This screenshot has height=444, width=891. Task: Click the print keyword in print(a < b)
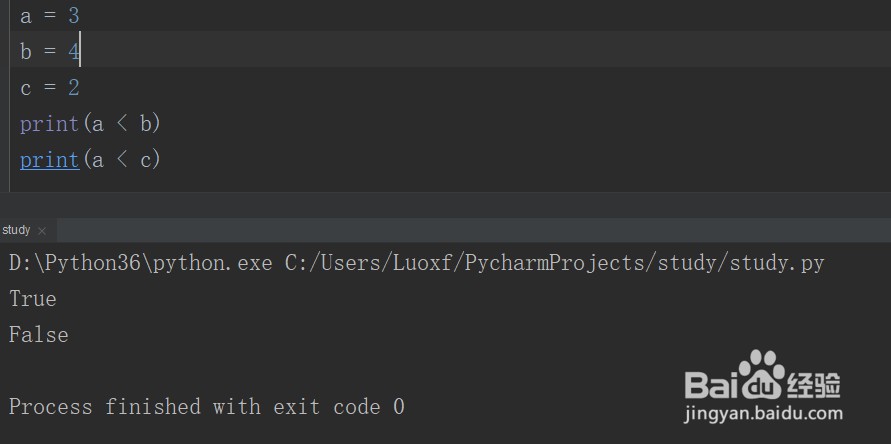49,124
